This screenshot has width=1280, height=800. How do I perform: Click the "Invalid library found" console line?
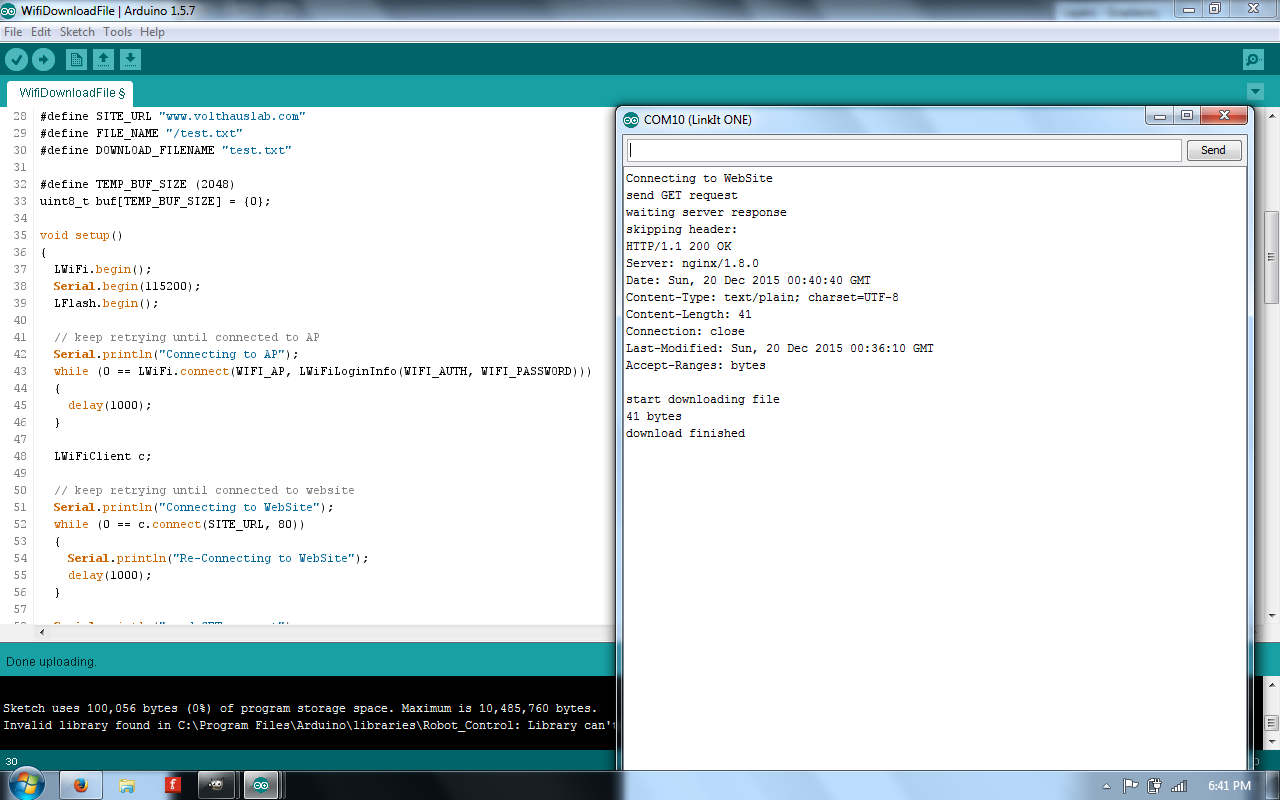[308, 725]
